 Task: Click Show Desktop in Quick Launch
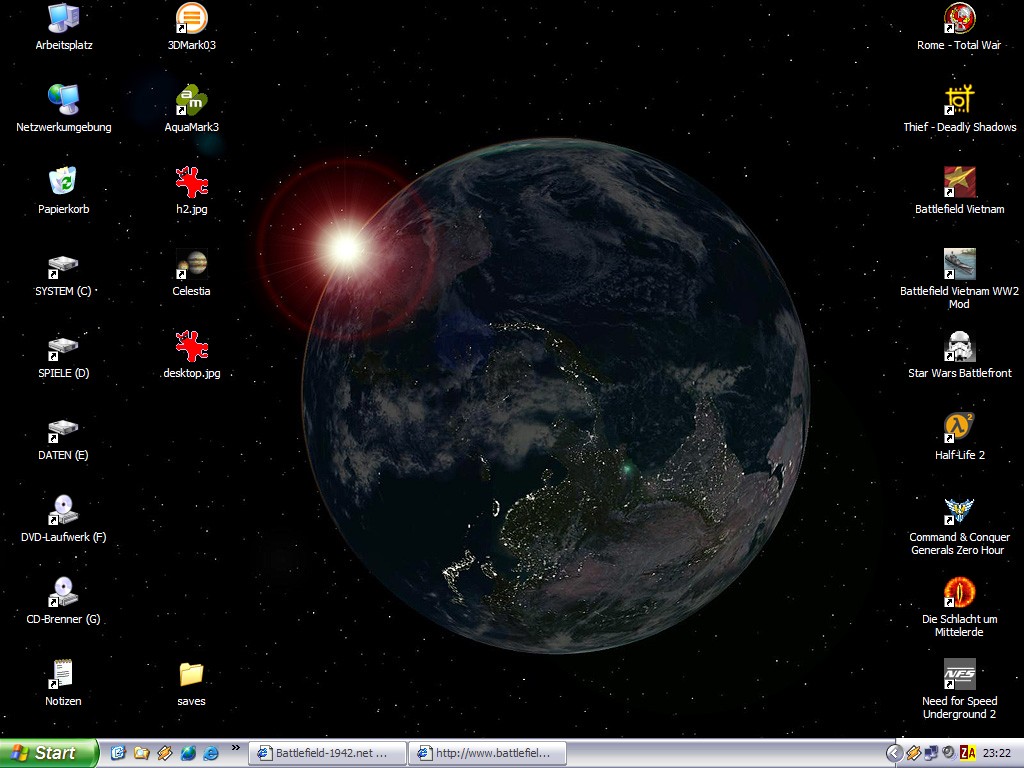(x=118, y=753)
